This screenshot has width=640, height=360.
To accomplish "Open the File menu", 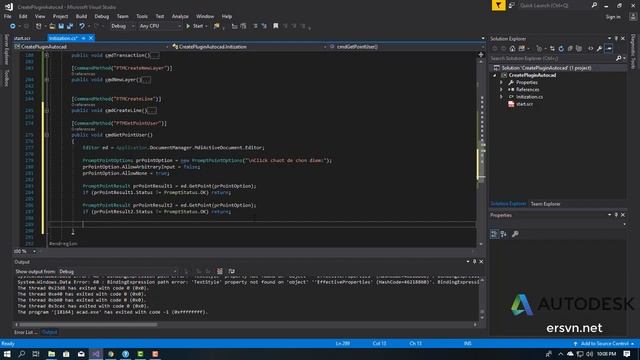I will tap(8, 16).
